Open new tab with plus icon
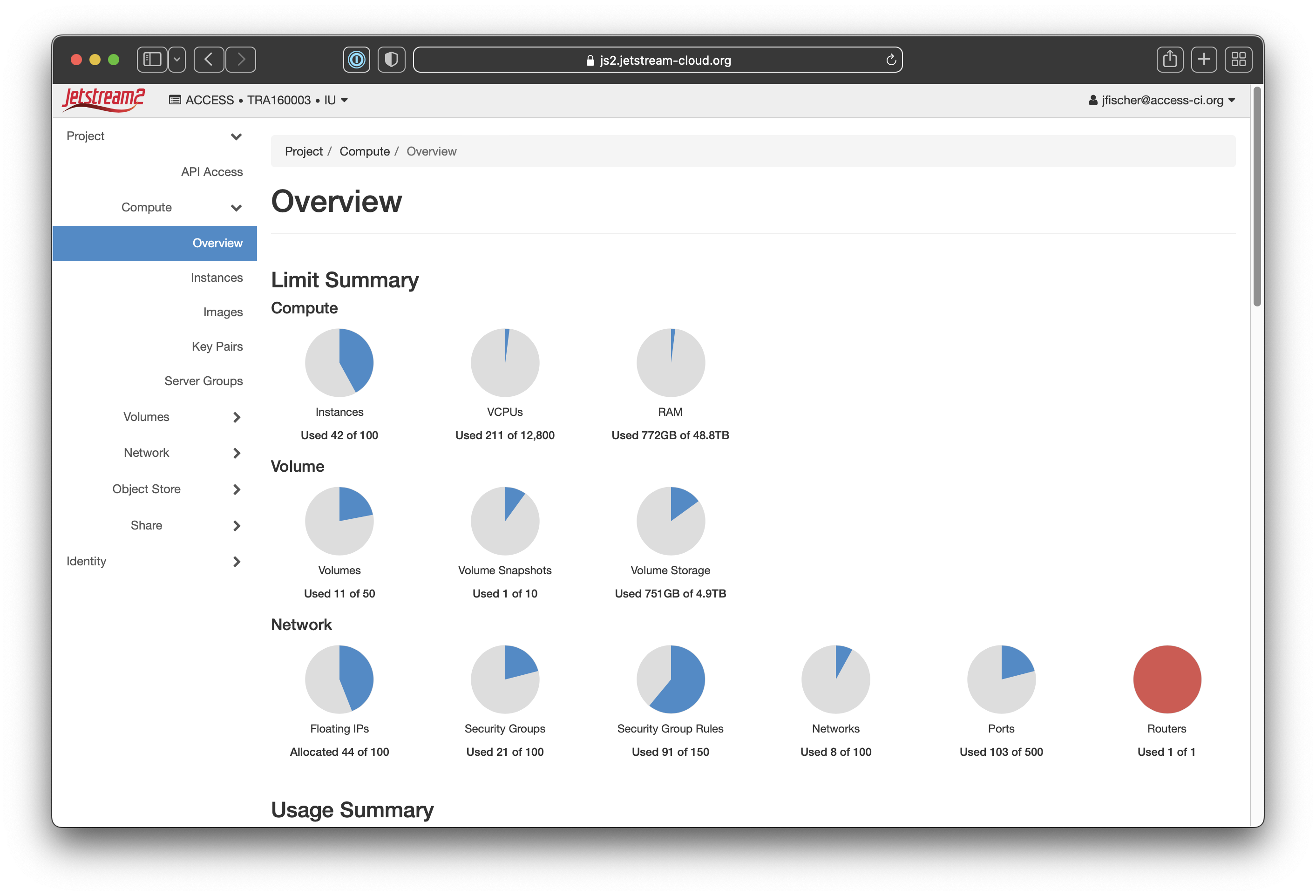 (1204, 60)
